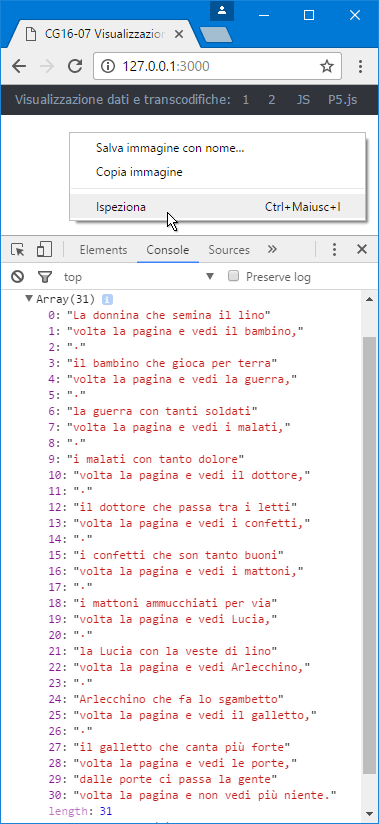Select "volta la pagina e vedi i malati,"
379x824 pixels.
pos(179,427)
